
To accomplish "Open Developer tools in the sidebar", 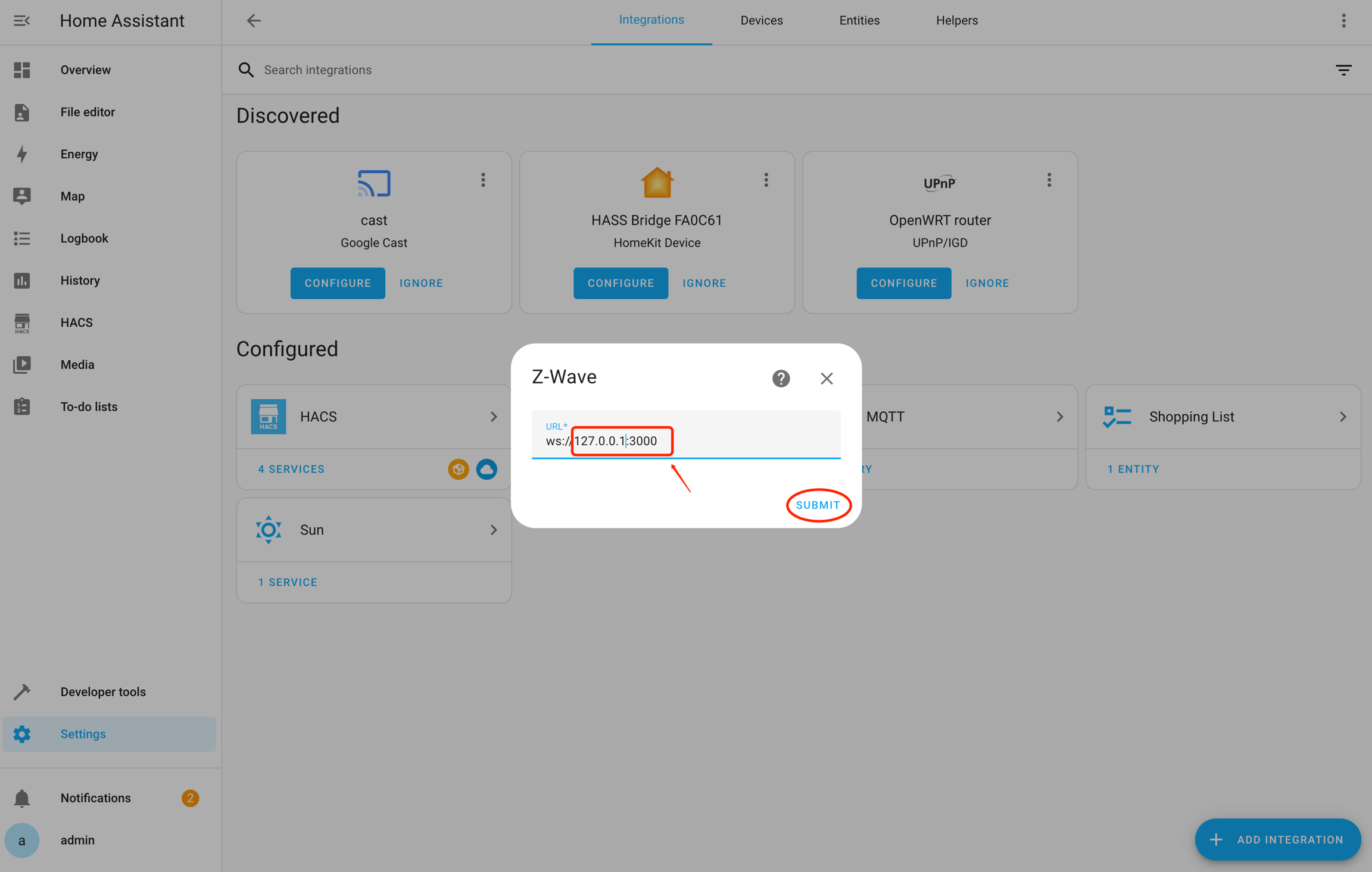I will tap(102, 692).
